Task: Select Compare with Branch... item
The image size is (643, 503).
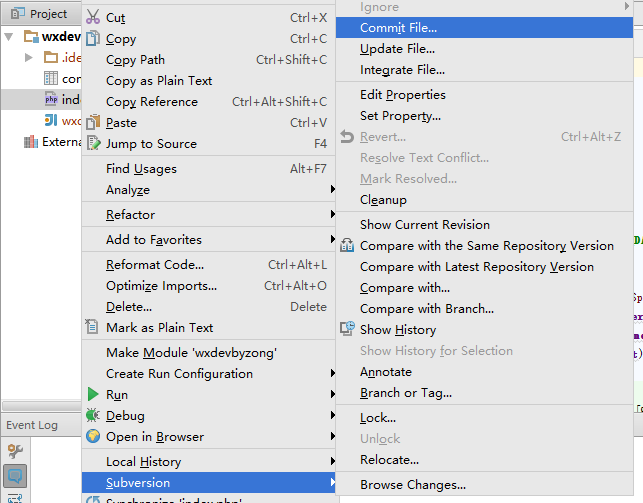Action: tap(484, 308)
